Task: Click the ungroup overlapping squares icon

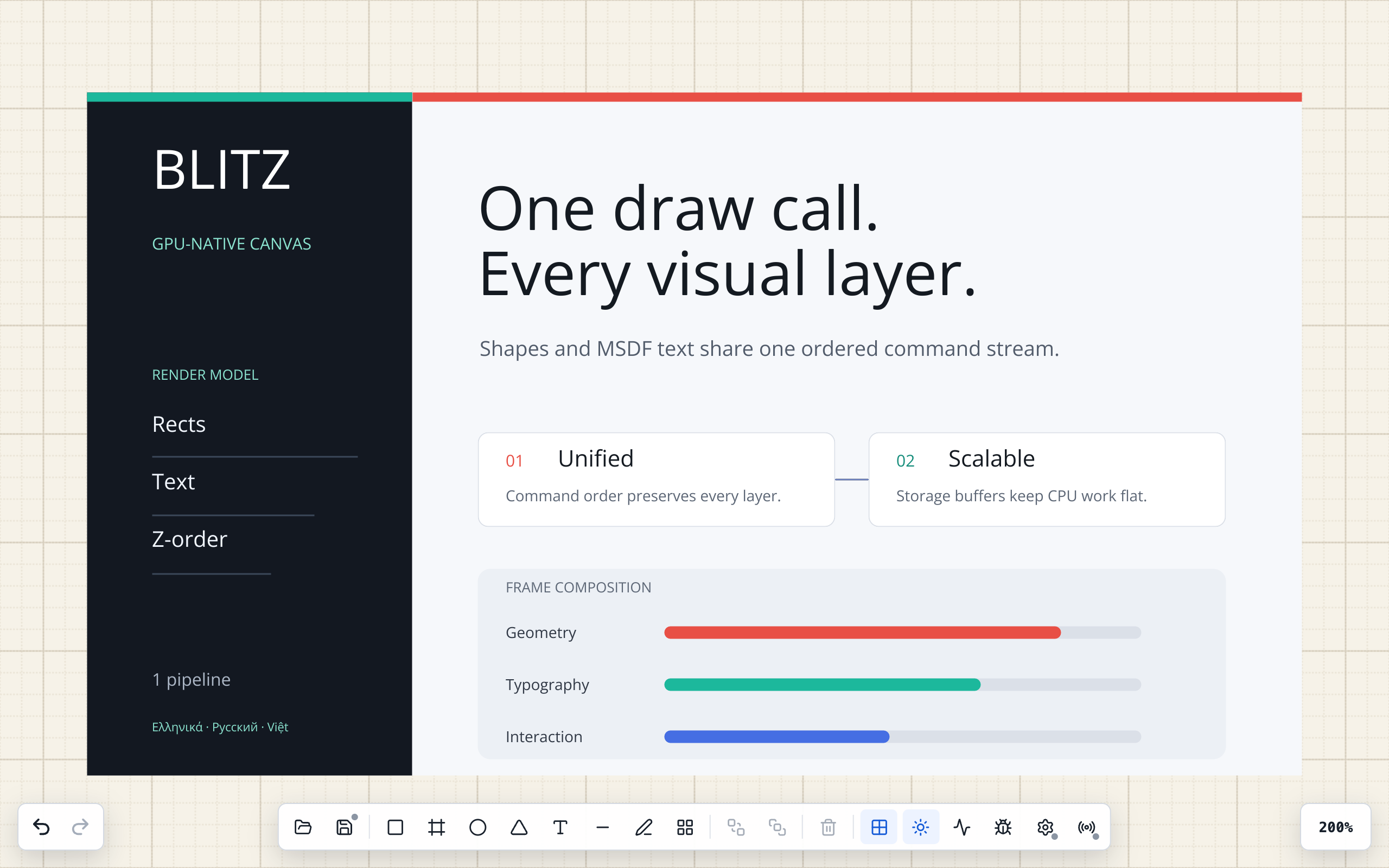Action: 778,827
